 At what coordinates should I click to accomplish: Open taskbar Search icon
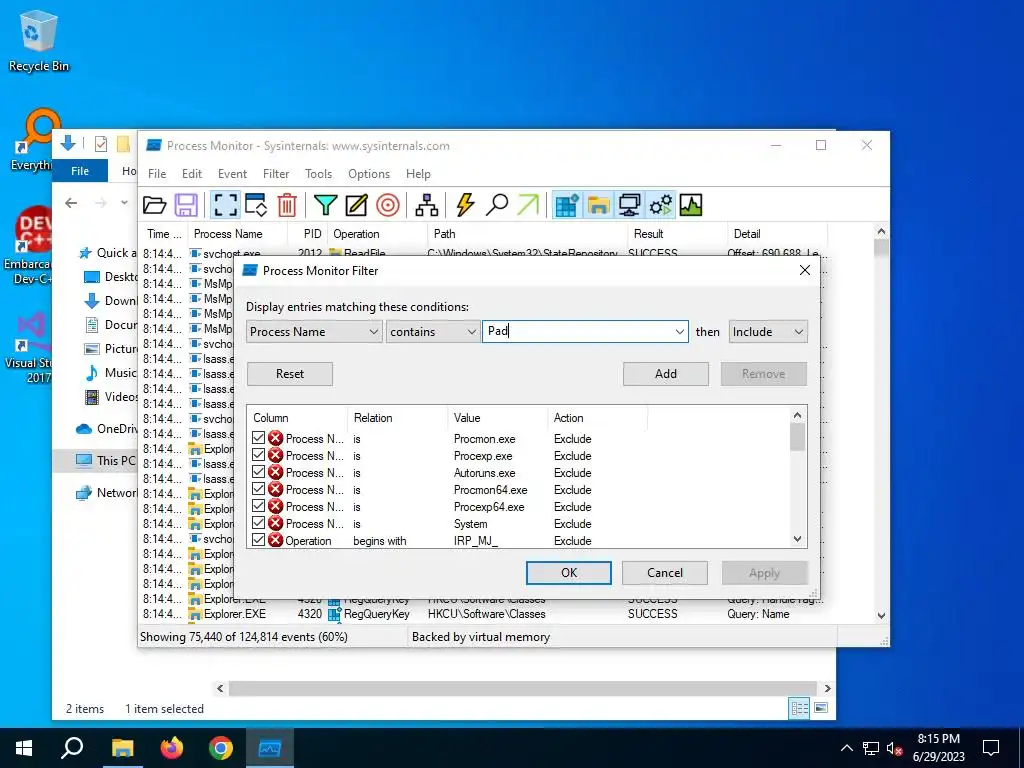72,748
